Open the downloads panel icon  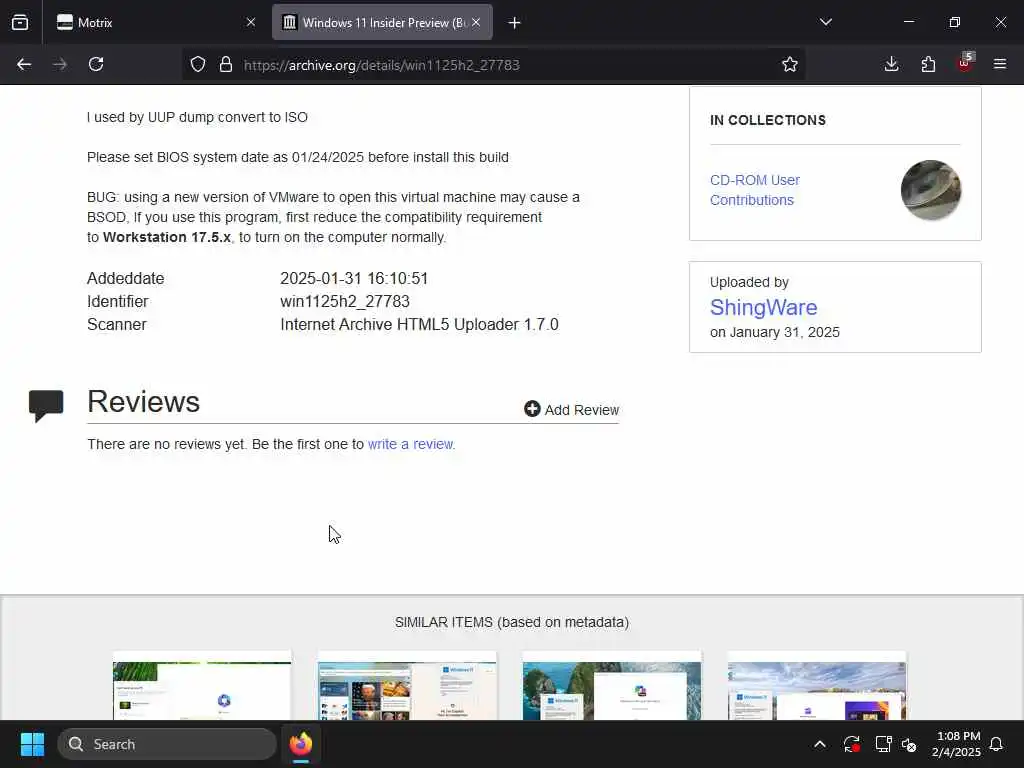(x=891, y=64)
